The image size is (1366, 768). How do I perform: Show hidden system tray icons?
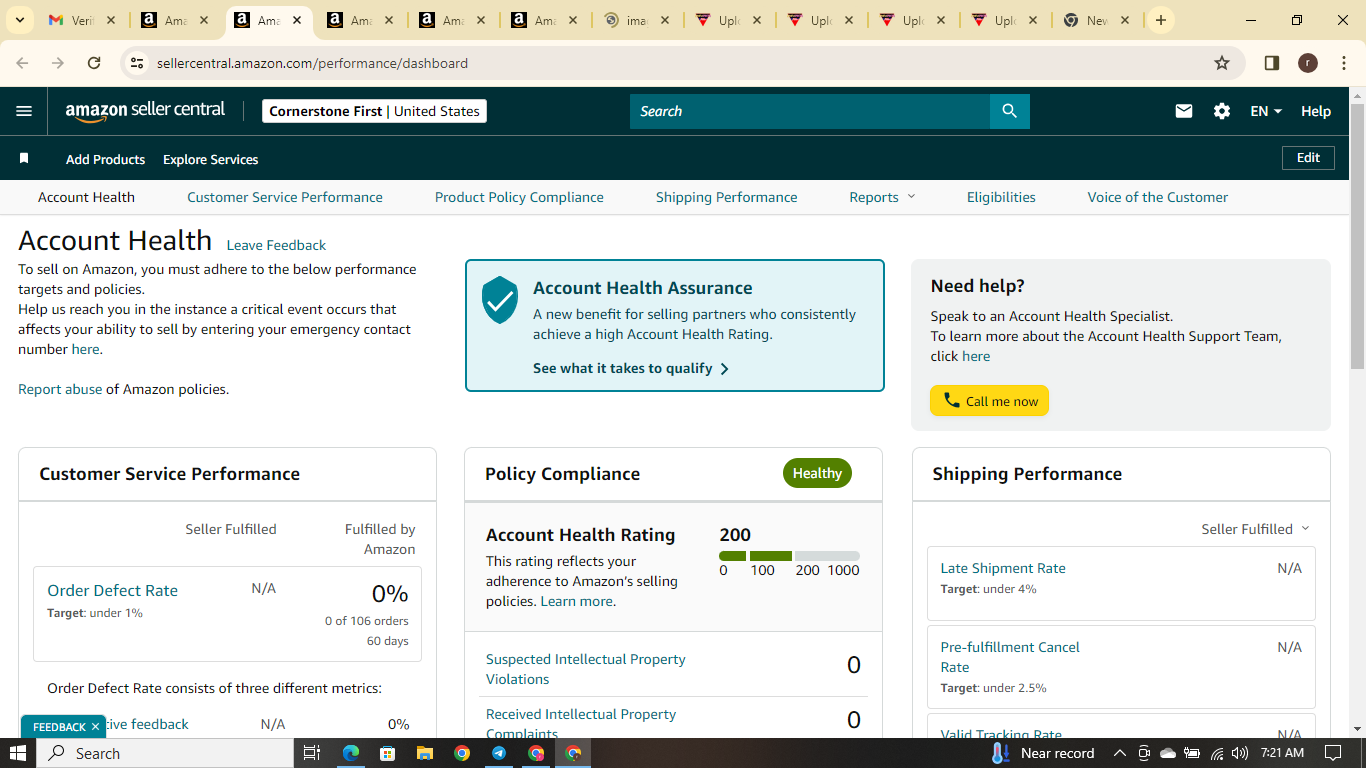1119,753
